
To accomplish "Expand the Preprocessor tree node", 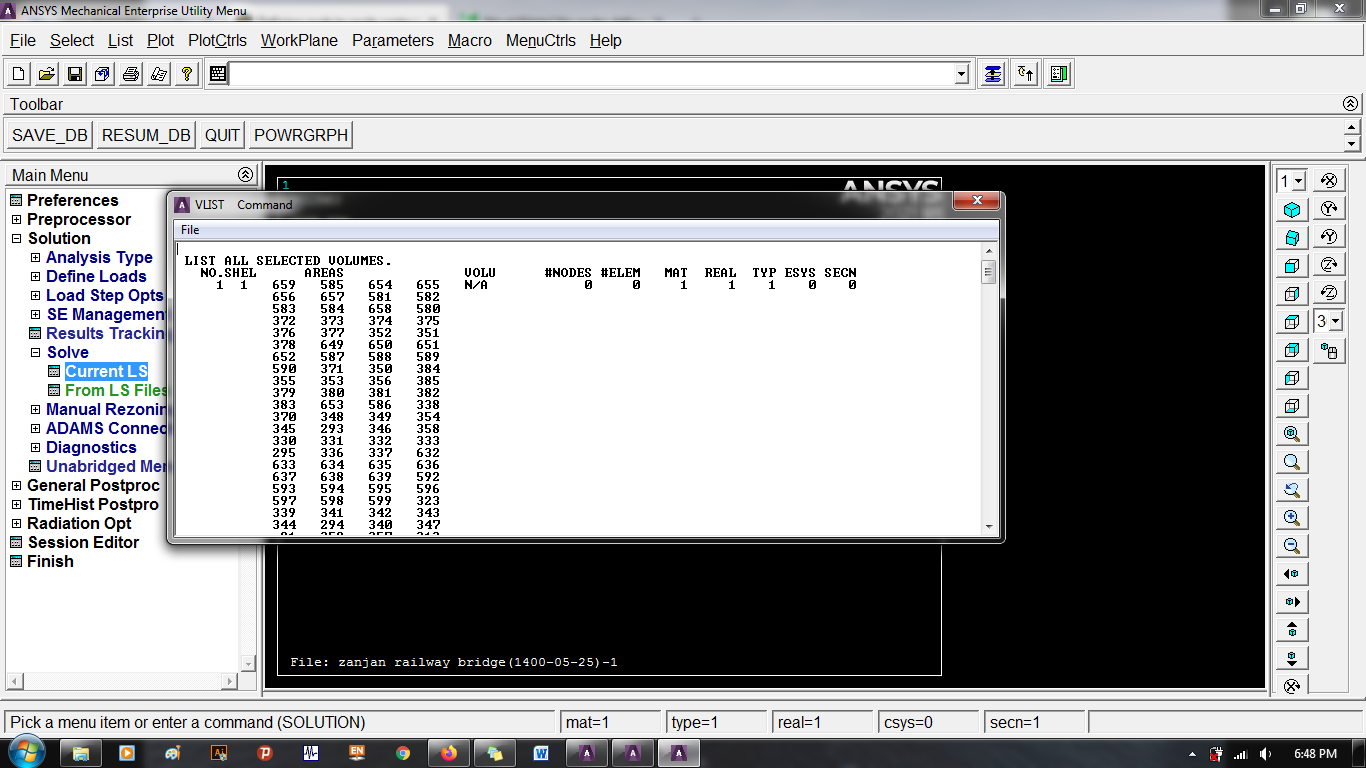I will 16,219.
